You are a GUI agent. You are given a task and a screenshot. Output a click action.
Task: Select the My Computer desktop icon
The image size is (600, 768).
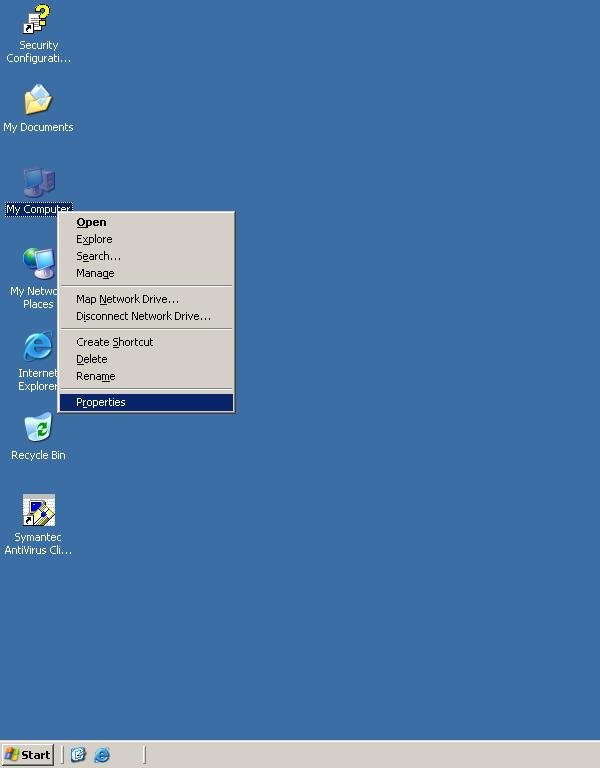(39, 182)
